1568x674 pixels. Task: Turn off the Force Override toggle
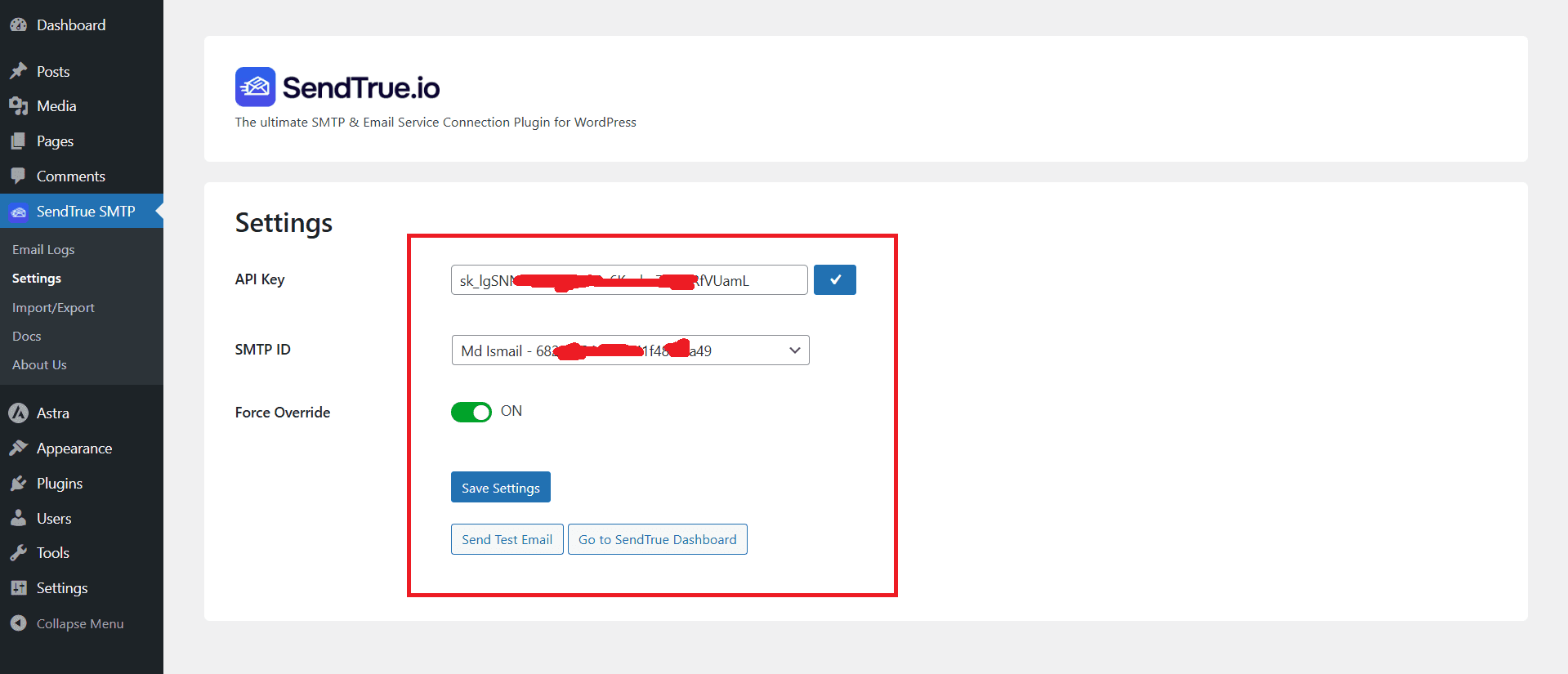point(471,413)
